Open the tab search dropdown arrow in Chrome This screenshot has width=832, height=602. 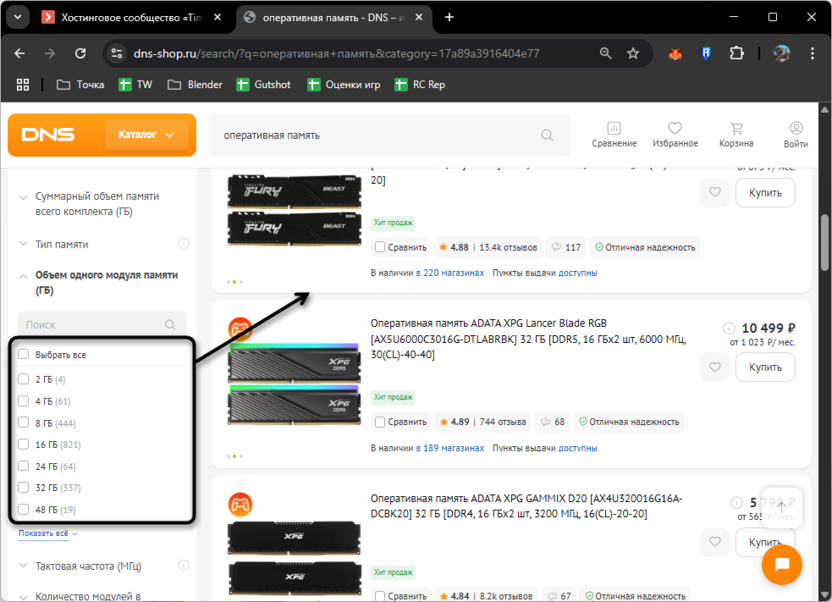pos(18,17)
